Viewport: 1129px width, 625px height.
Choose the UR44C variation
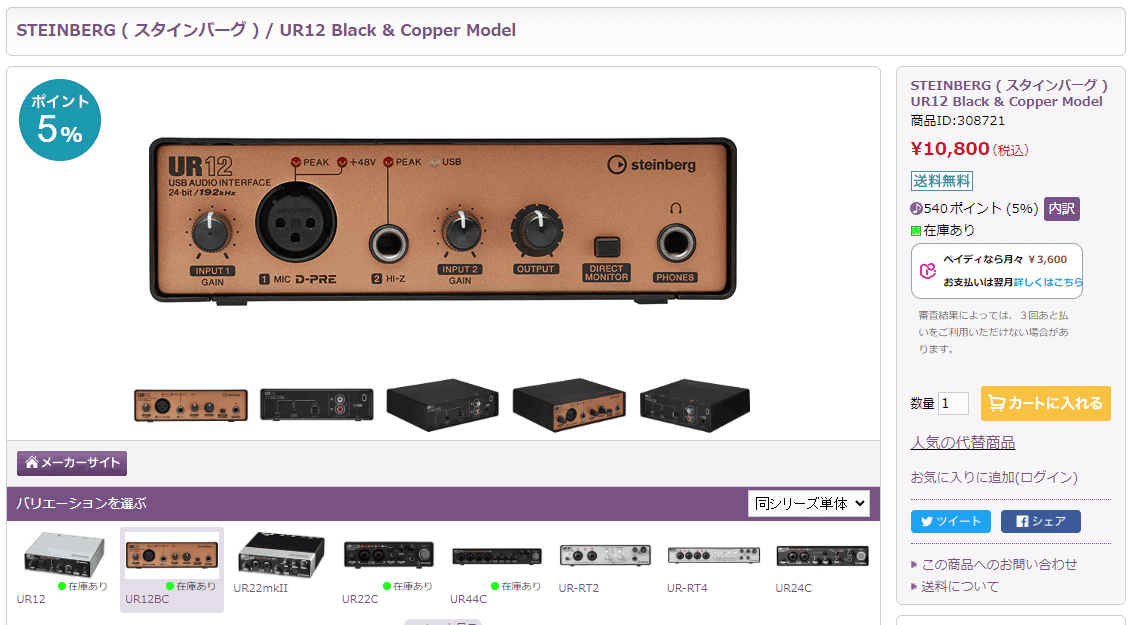coord(497,569)
